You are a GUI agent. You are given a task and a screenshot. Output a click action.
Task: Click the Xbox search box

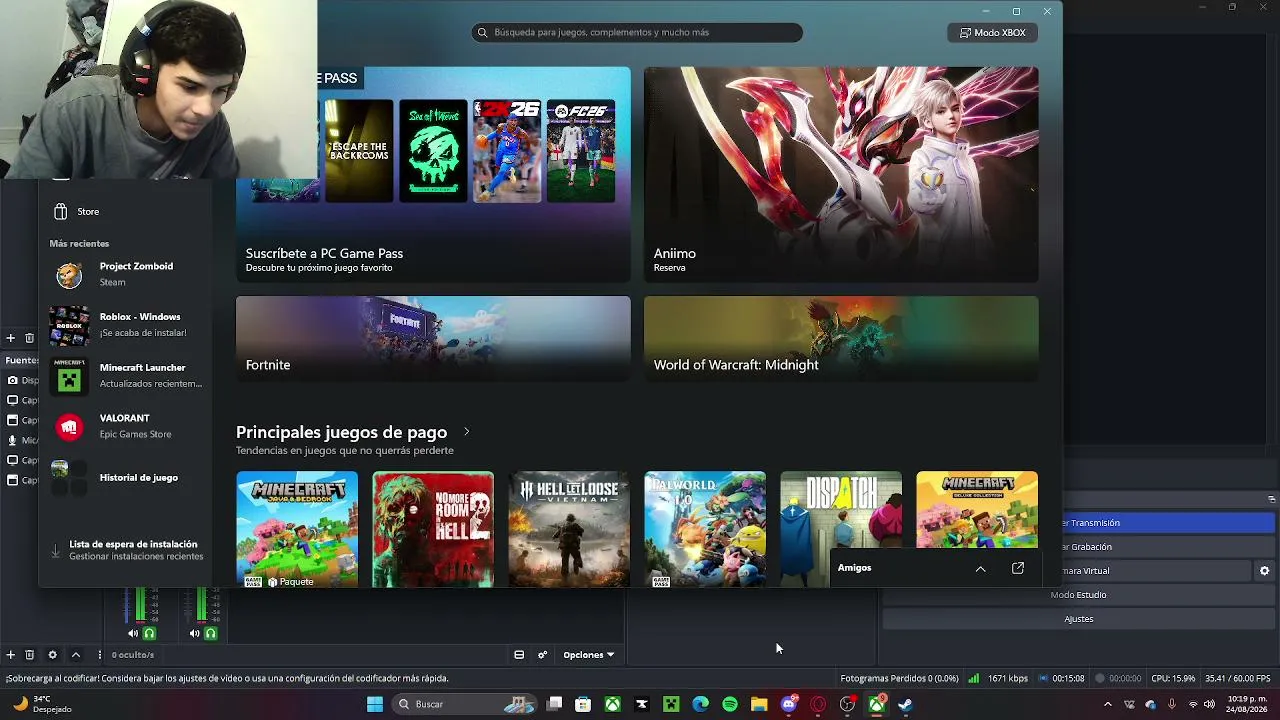pos(637,32)
